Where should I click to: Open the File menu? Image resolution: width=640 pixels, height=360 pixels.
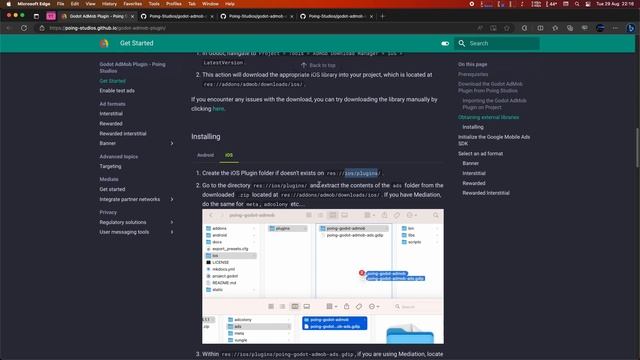[x=60, y=4]
